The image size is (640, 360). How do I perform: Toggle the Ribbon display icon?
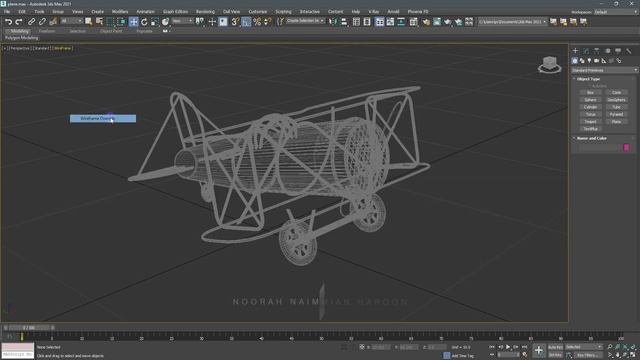pos(380,22)
